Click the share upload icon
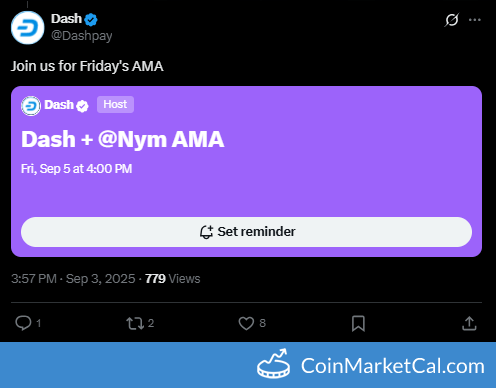The width and height of the screenshot is (496, 388). coord(469,323)
